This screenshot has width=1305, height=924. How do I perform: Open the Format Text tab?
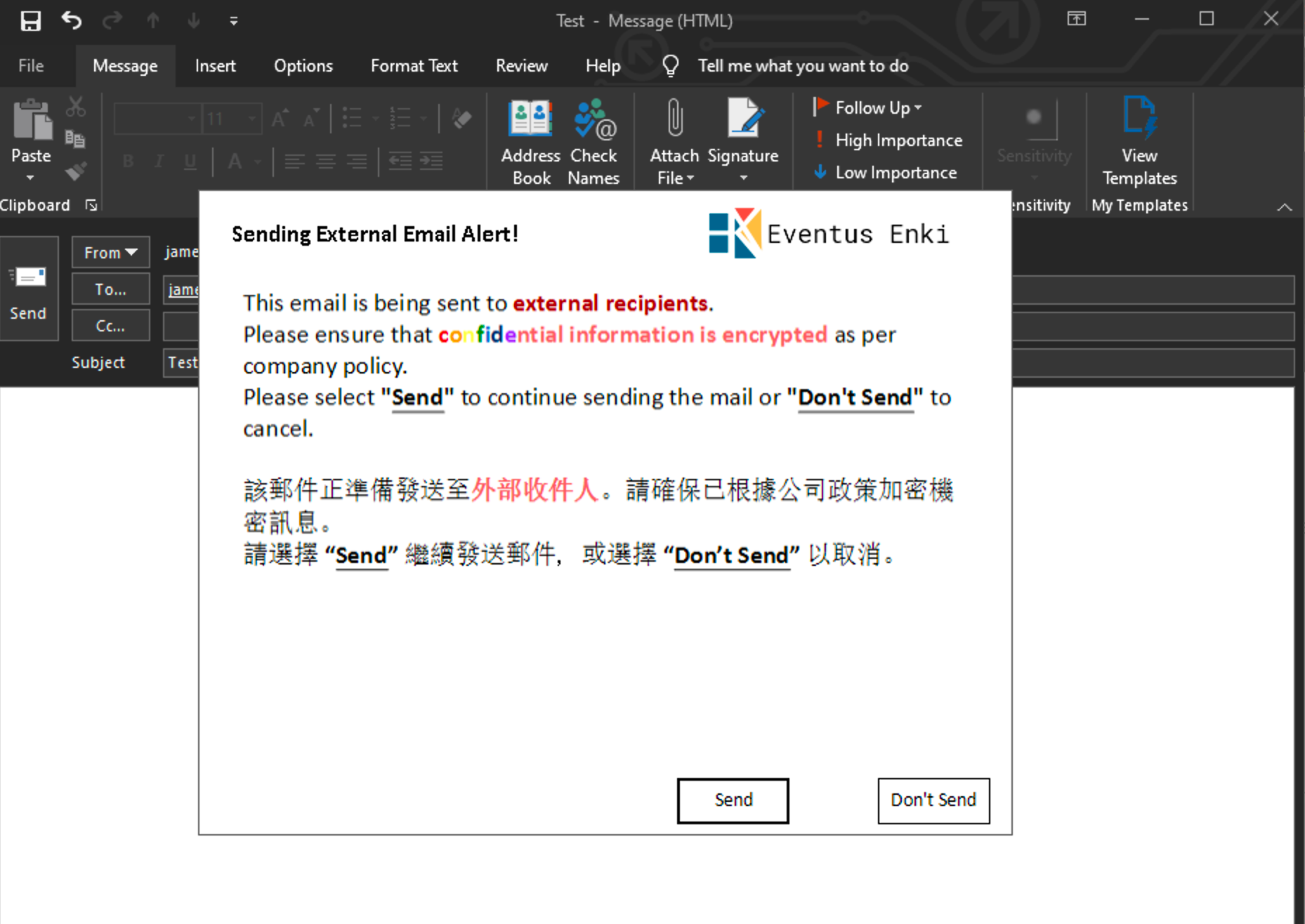(x=414, y=66)
